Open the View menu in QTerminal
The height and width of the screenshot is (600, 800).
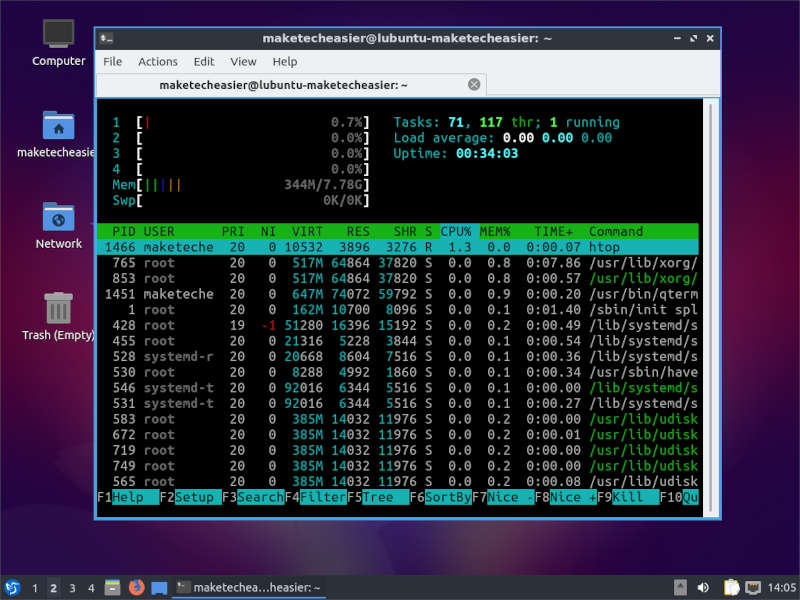click(243, 61)
